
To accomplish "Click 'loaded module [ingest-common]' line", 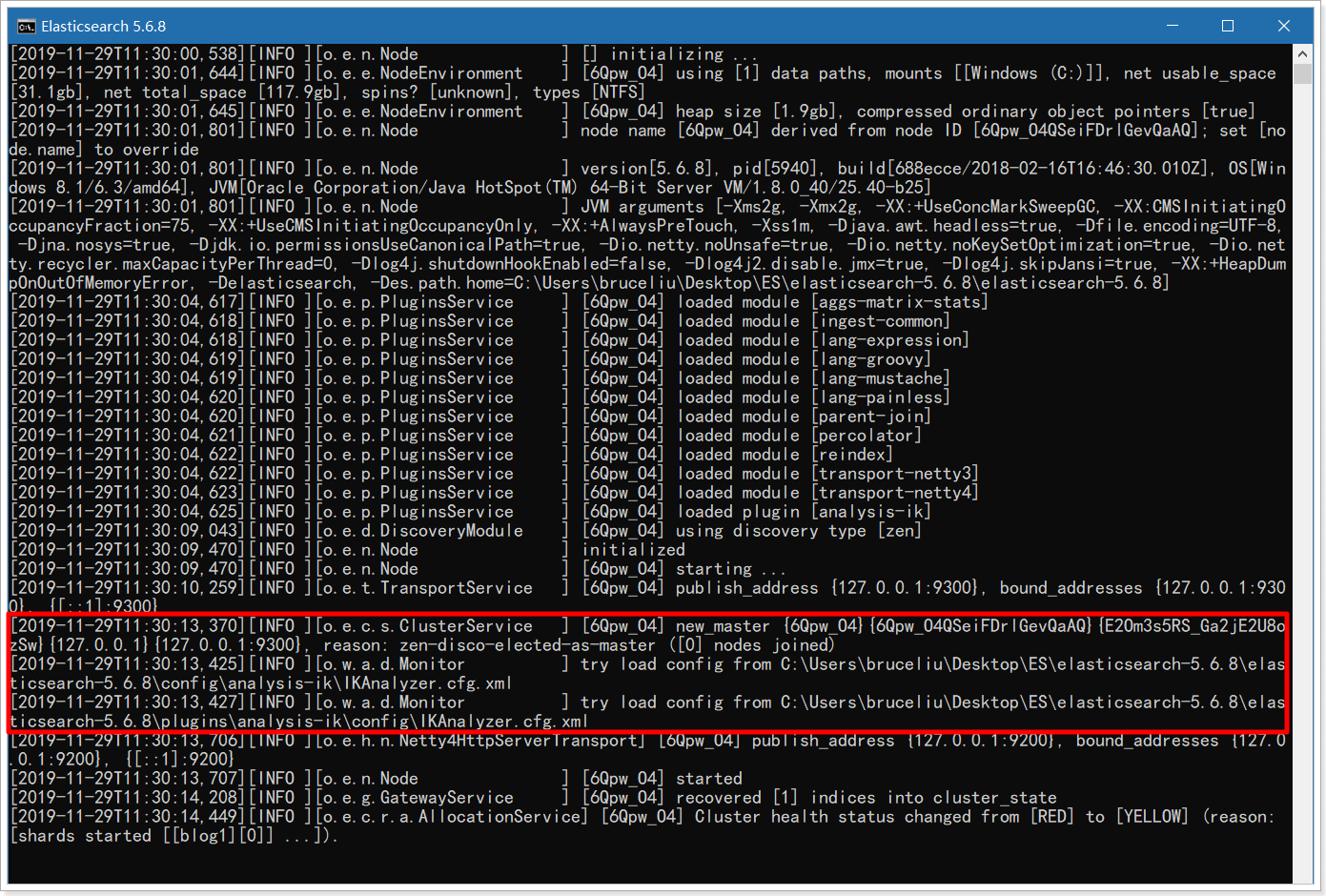I will click(813, 321).
